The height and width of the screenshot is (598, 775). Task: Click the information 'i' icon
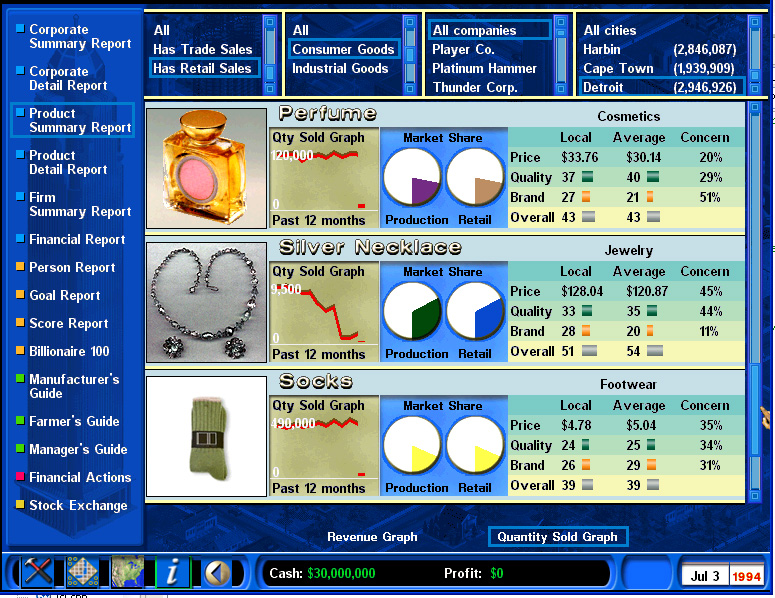click(173, 572)
